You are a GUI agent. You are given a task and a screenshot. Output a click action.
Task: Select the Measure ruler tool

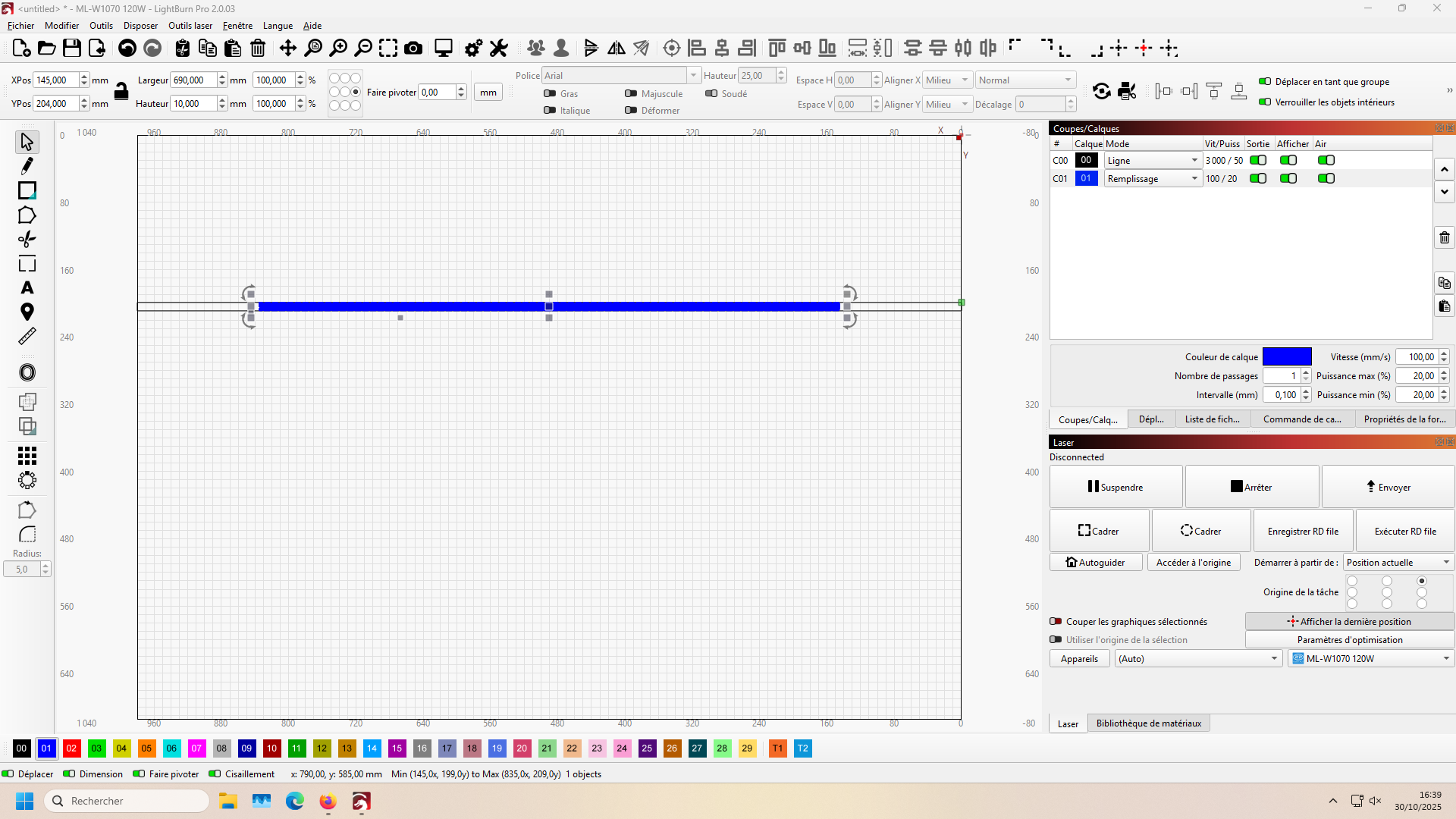(x=27, y=336)
